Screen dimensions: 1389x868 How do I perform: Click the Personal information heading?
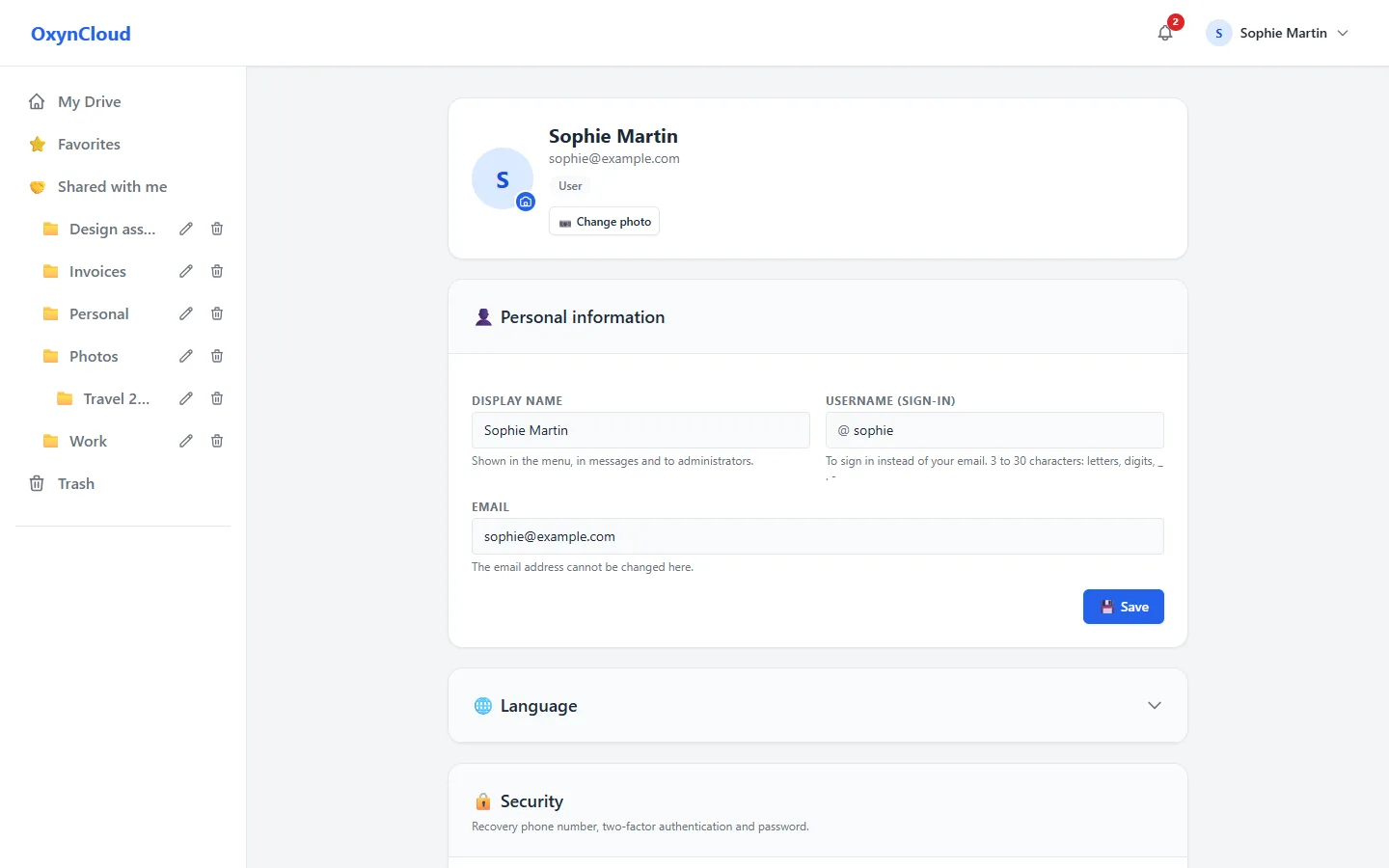583,317
